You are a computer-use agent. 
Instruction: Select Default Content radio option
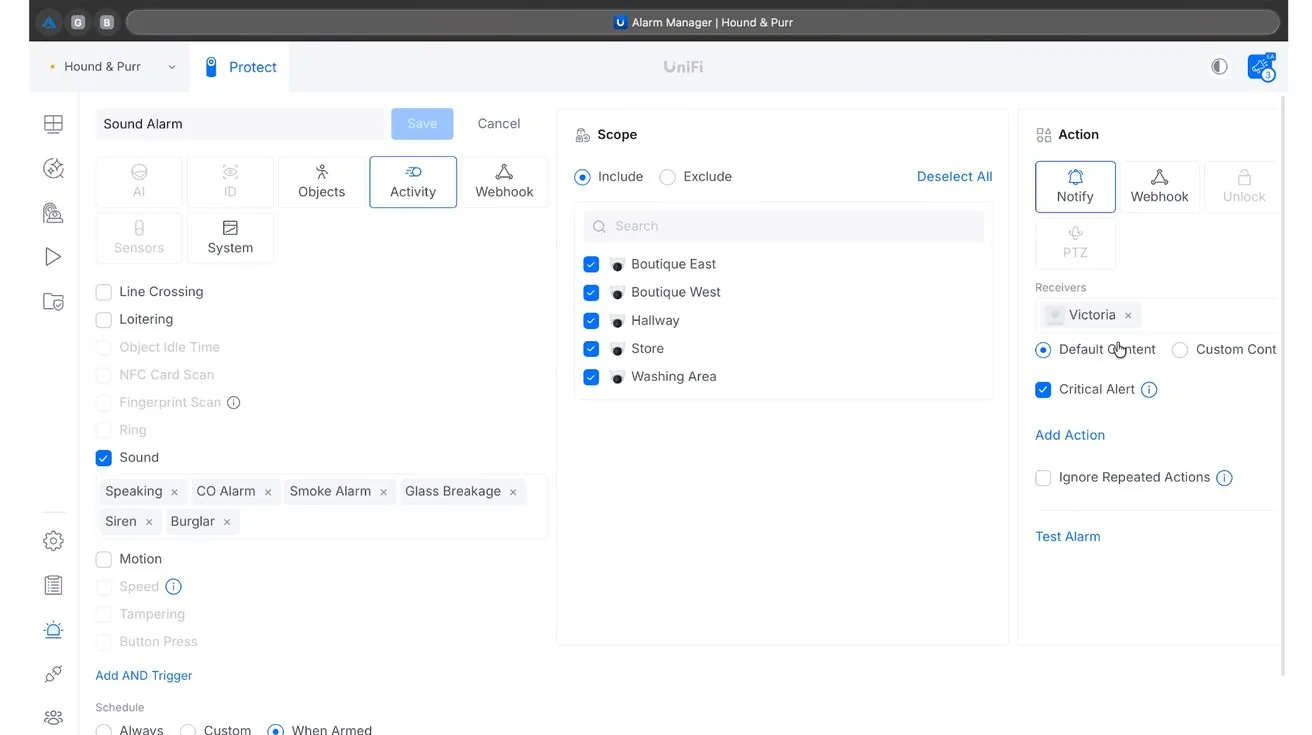pos(1043,350)
